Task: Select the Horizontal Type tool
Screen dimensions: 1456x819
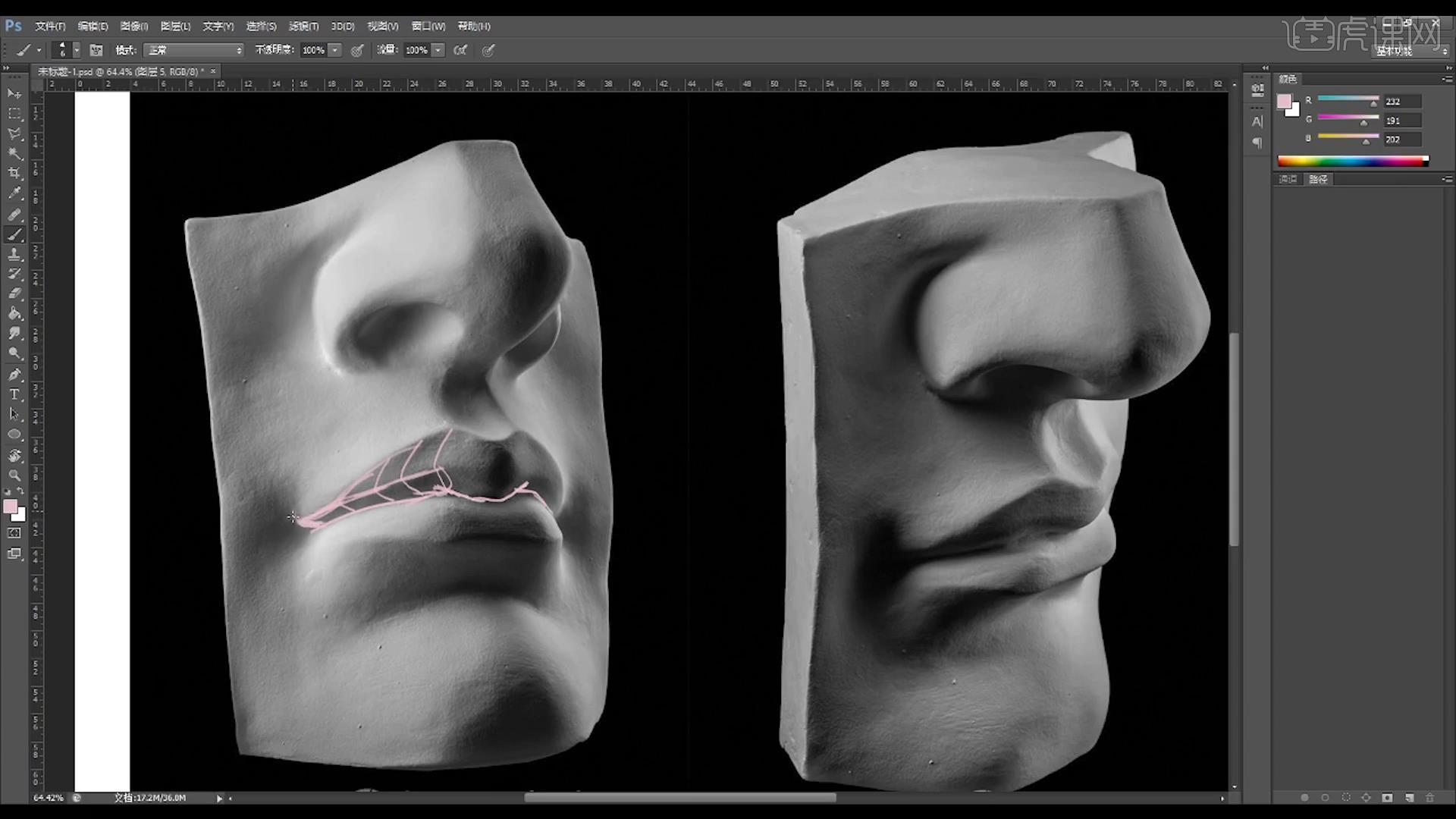Action: (14, 394)
